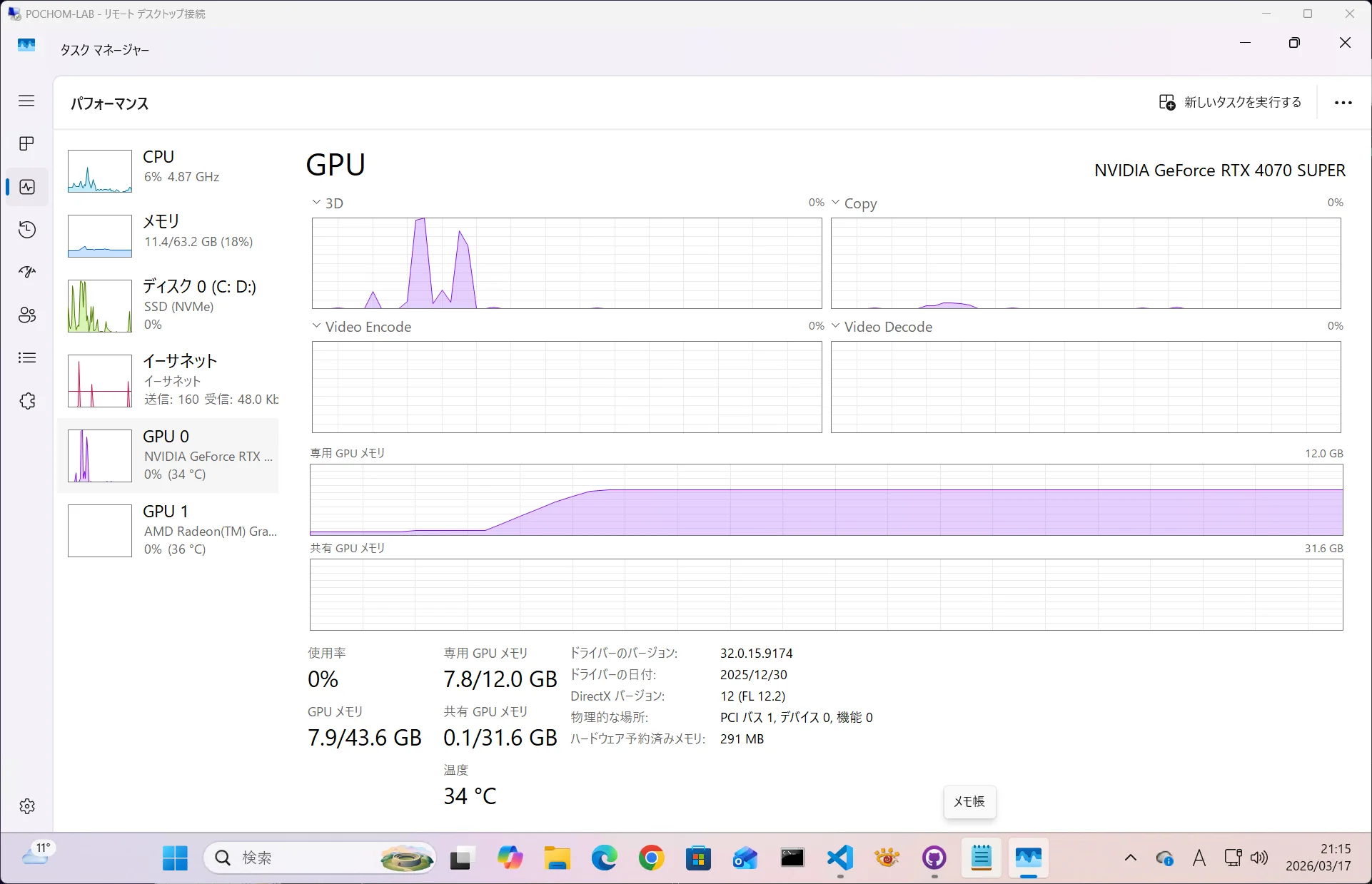Collapse the Video Decode graph section
Viewport: 1372px width, 884px height.
point(836,325)
